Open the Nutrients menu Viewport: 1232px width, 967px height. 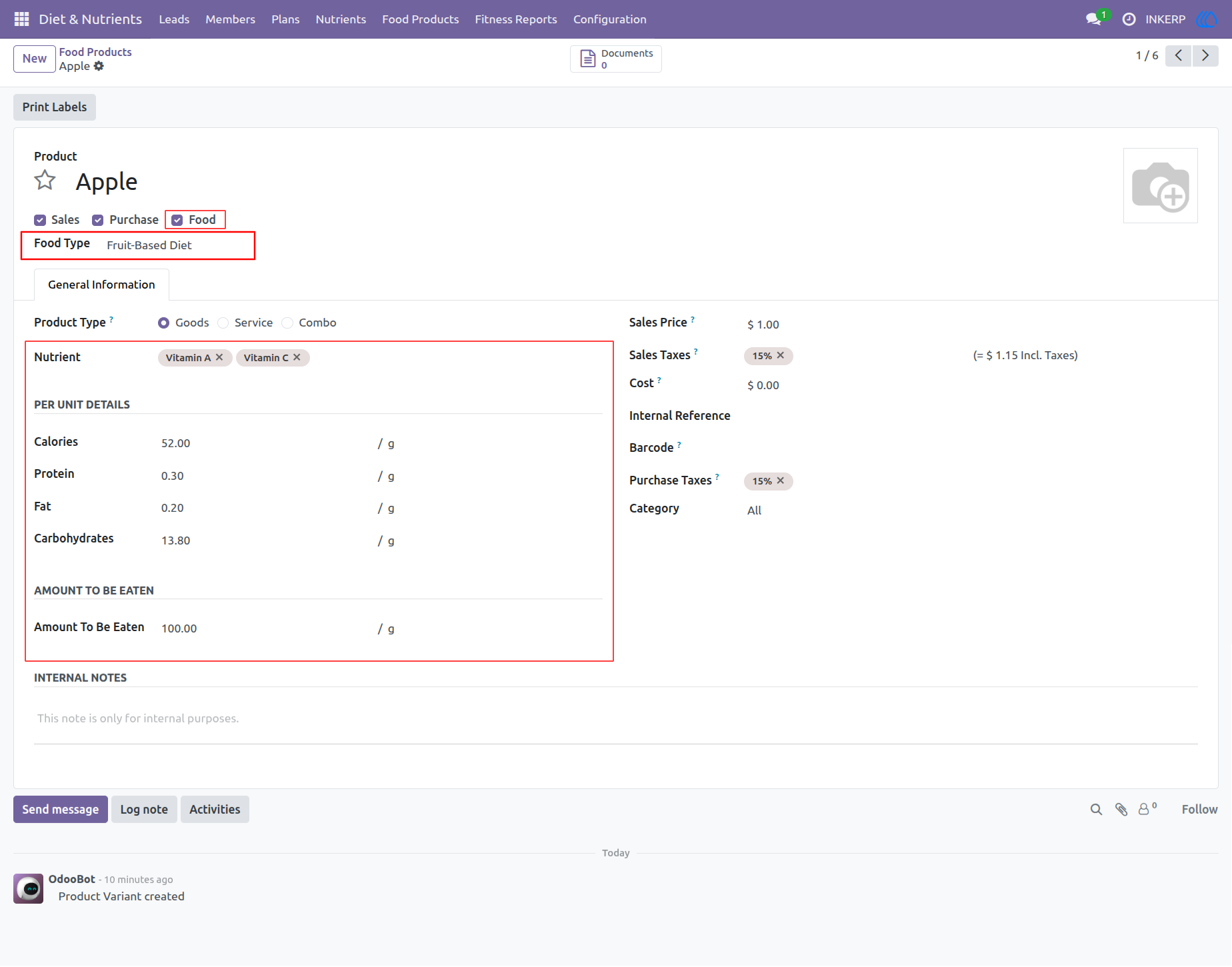coord(341,19)
